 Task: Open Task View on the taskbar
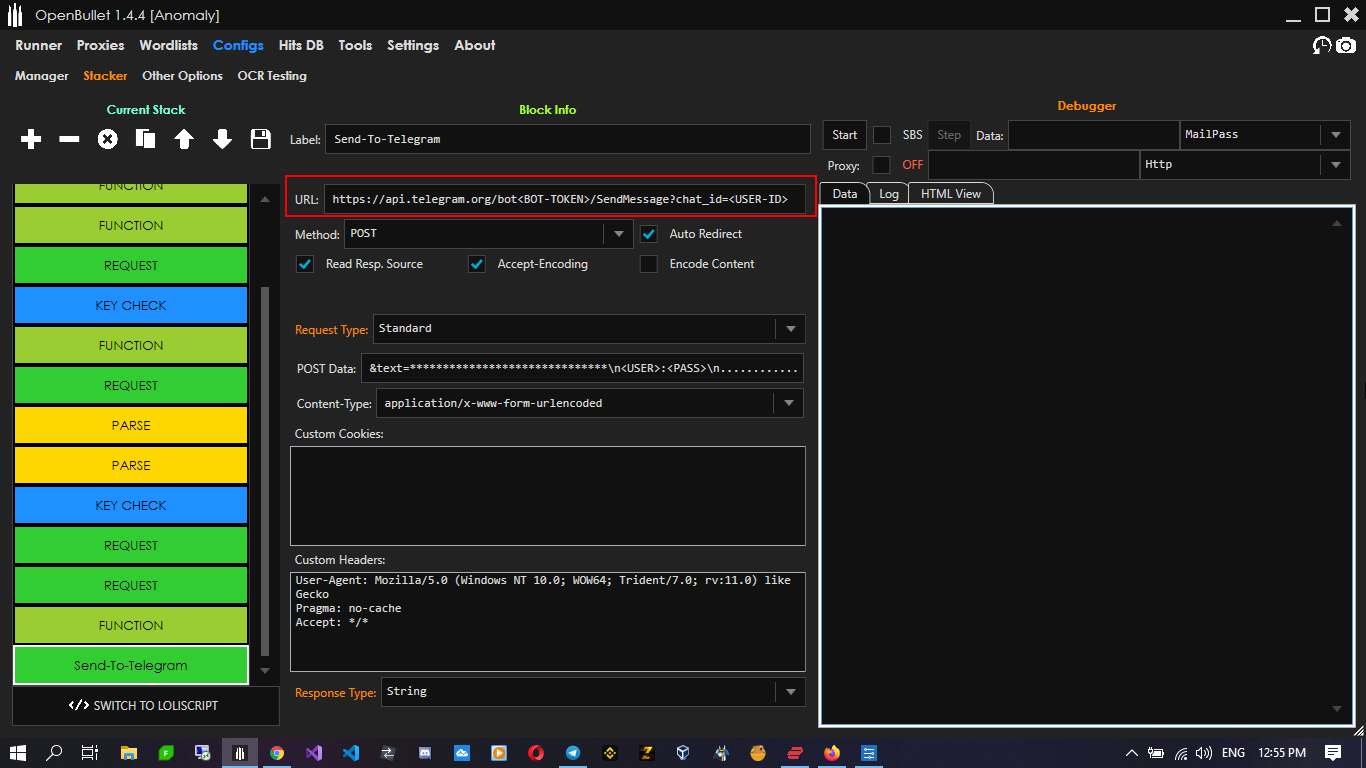point(90,752)
